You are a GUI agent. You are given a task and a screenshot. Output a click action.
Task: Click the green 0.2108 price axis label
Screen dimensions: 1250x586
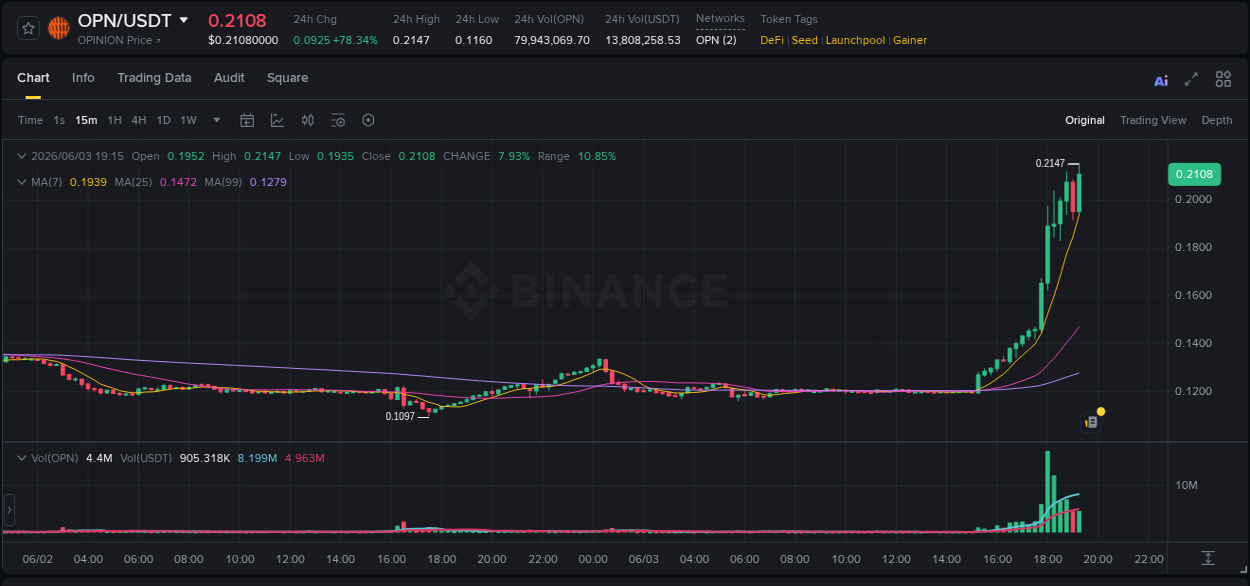[x=1194, y=174]
